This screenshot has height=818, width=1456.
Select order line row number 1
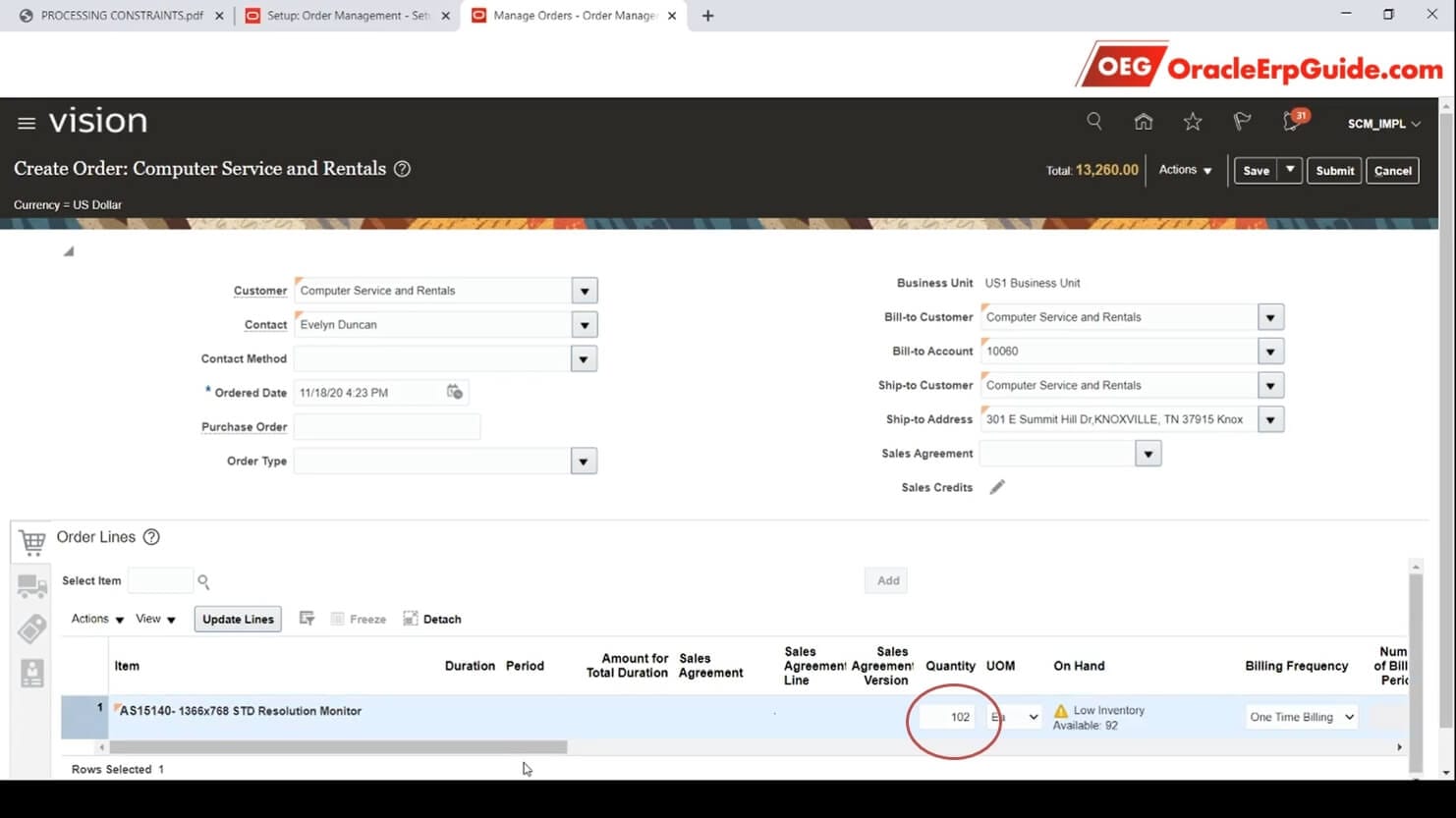click(x=84, y=717)
